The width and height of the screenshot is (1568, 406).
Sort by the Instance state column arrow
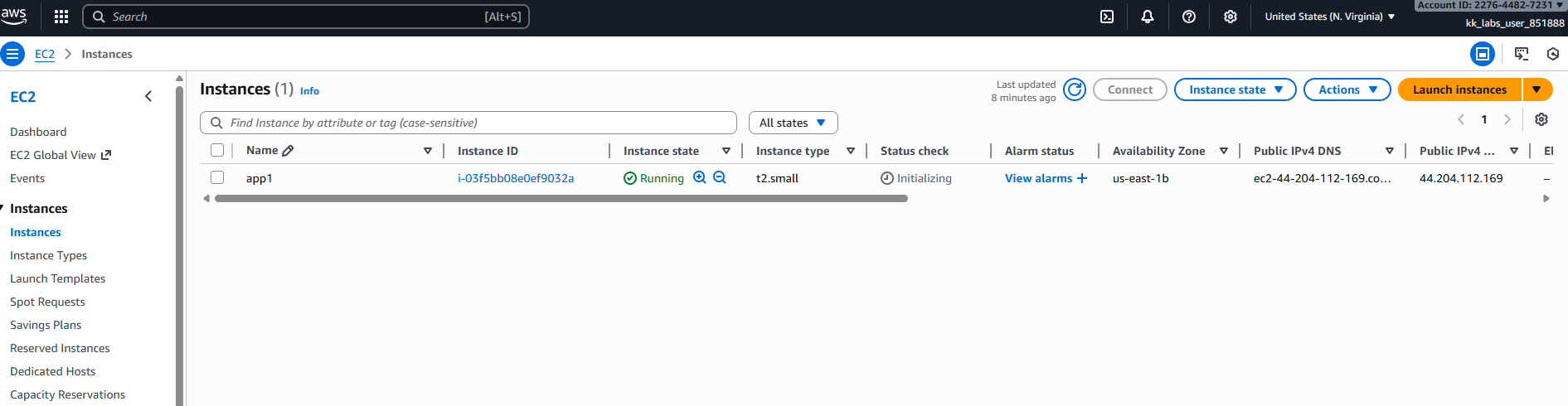click(x=726, y=151)
